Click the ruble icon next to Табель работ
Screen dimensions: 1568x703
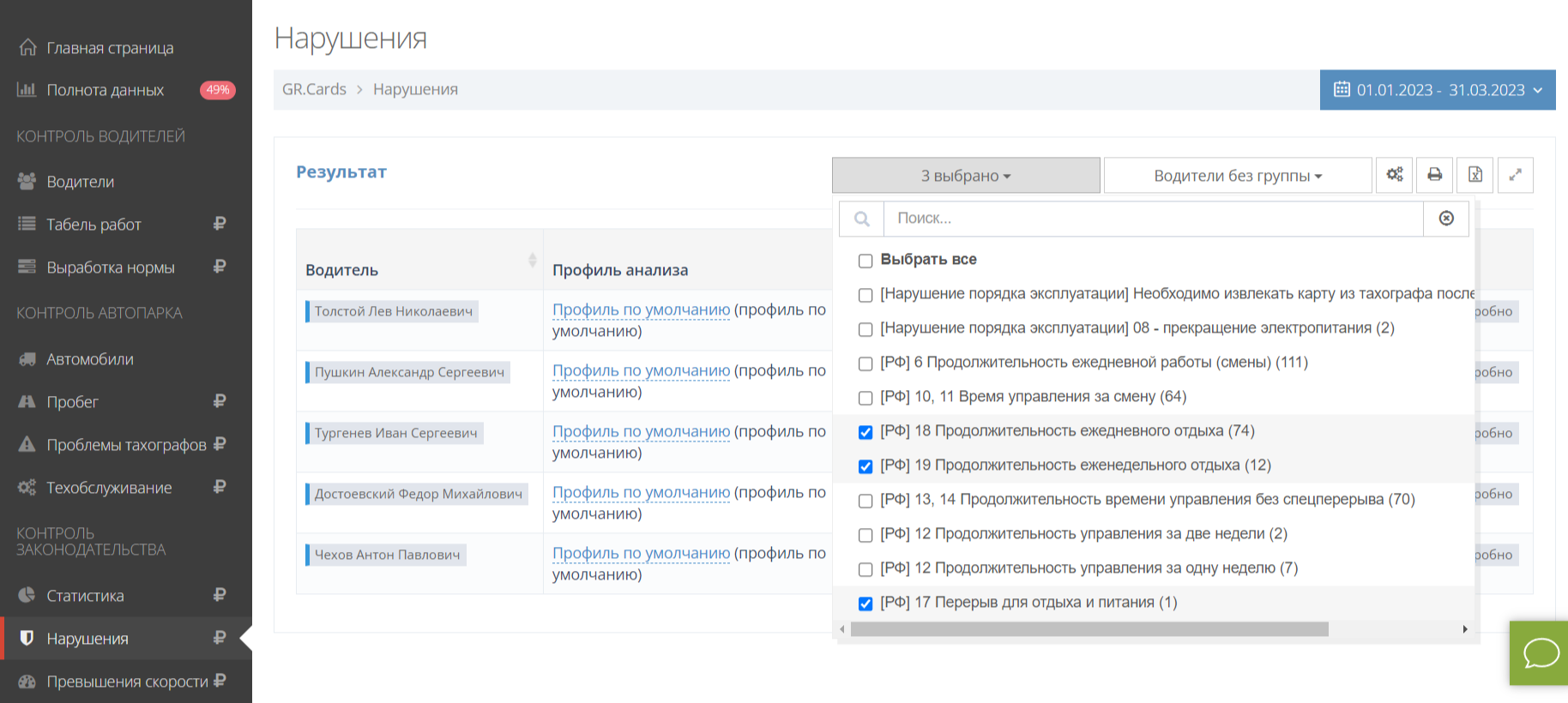220,224
